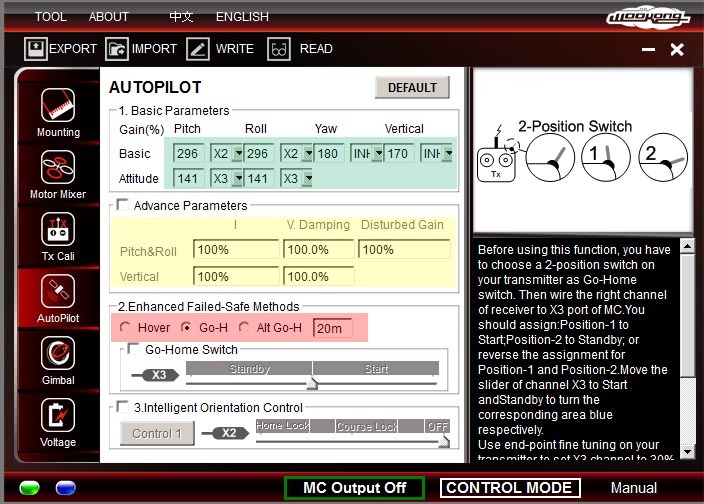The width and height of the screenshot is (704, 504).
Task: Click the Alt Go-H altitude input field
Action: [332, 328]
